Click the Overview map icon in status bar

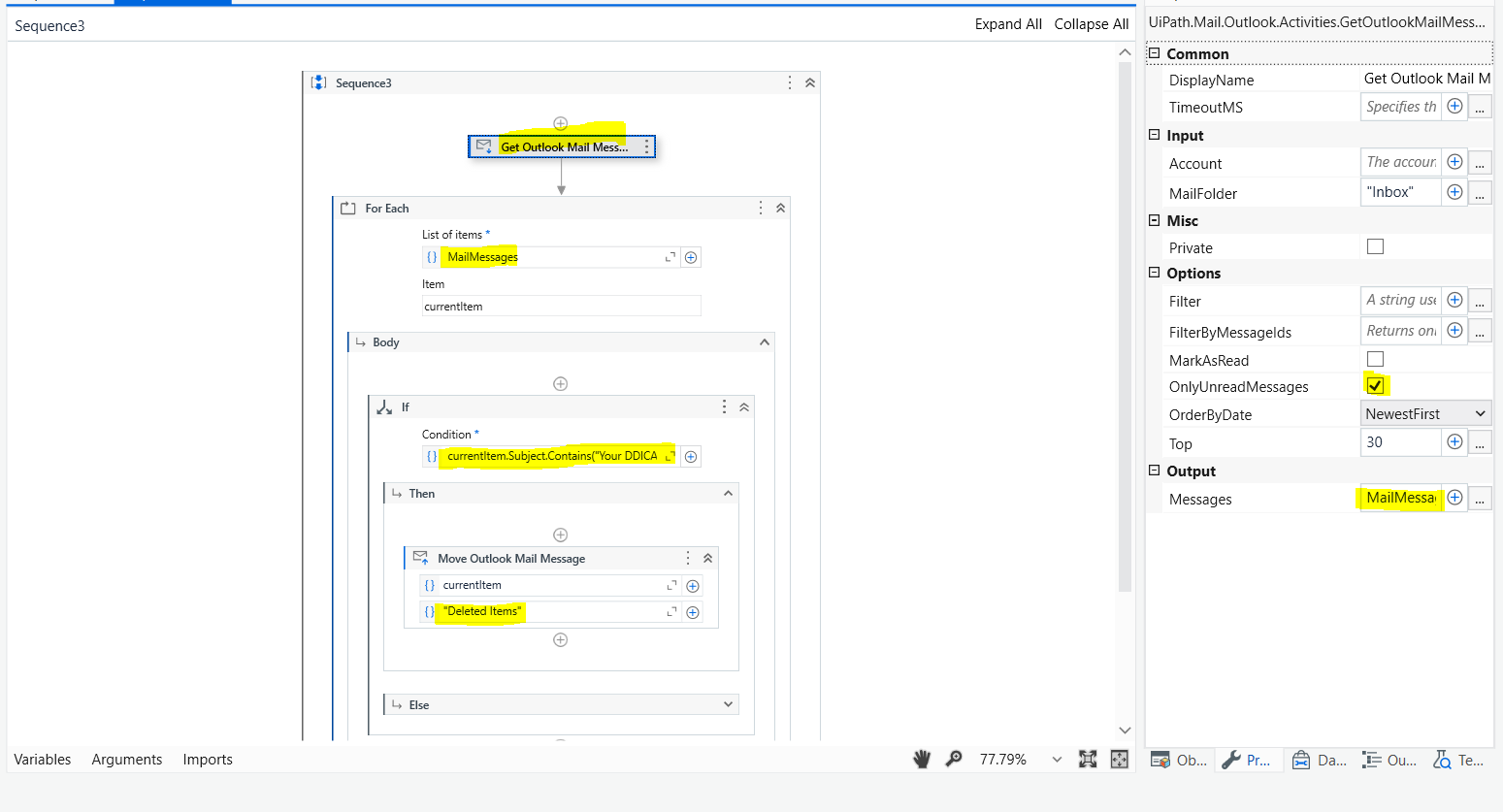(x=1119, y=759)
